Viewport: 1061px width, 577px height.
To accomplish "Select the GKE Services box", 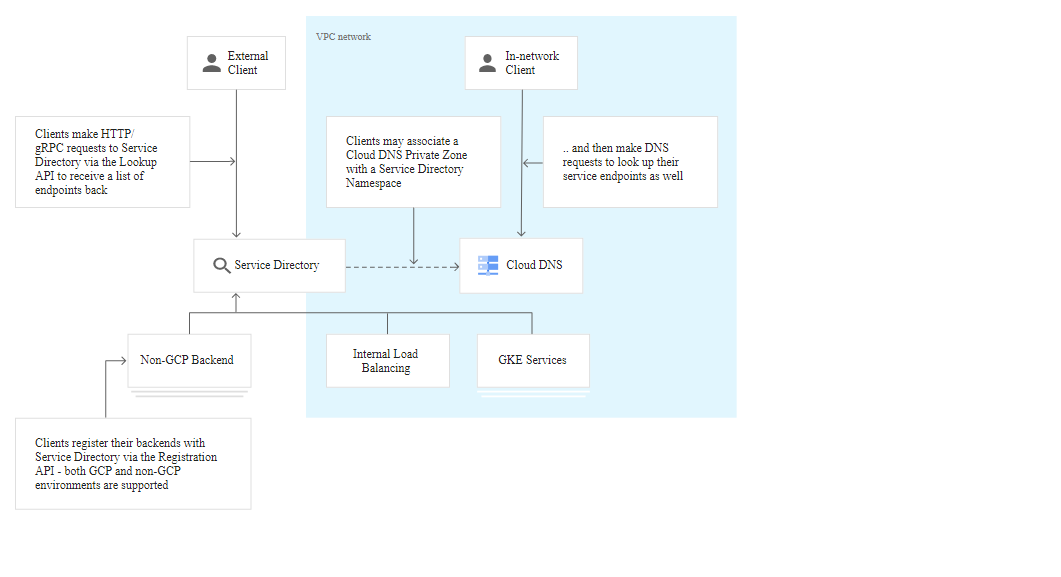I will click(533, 361).
